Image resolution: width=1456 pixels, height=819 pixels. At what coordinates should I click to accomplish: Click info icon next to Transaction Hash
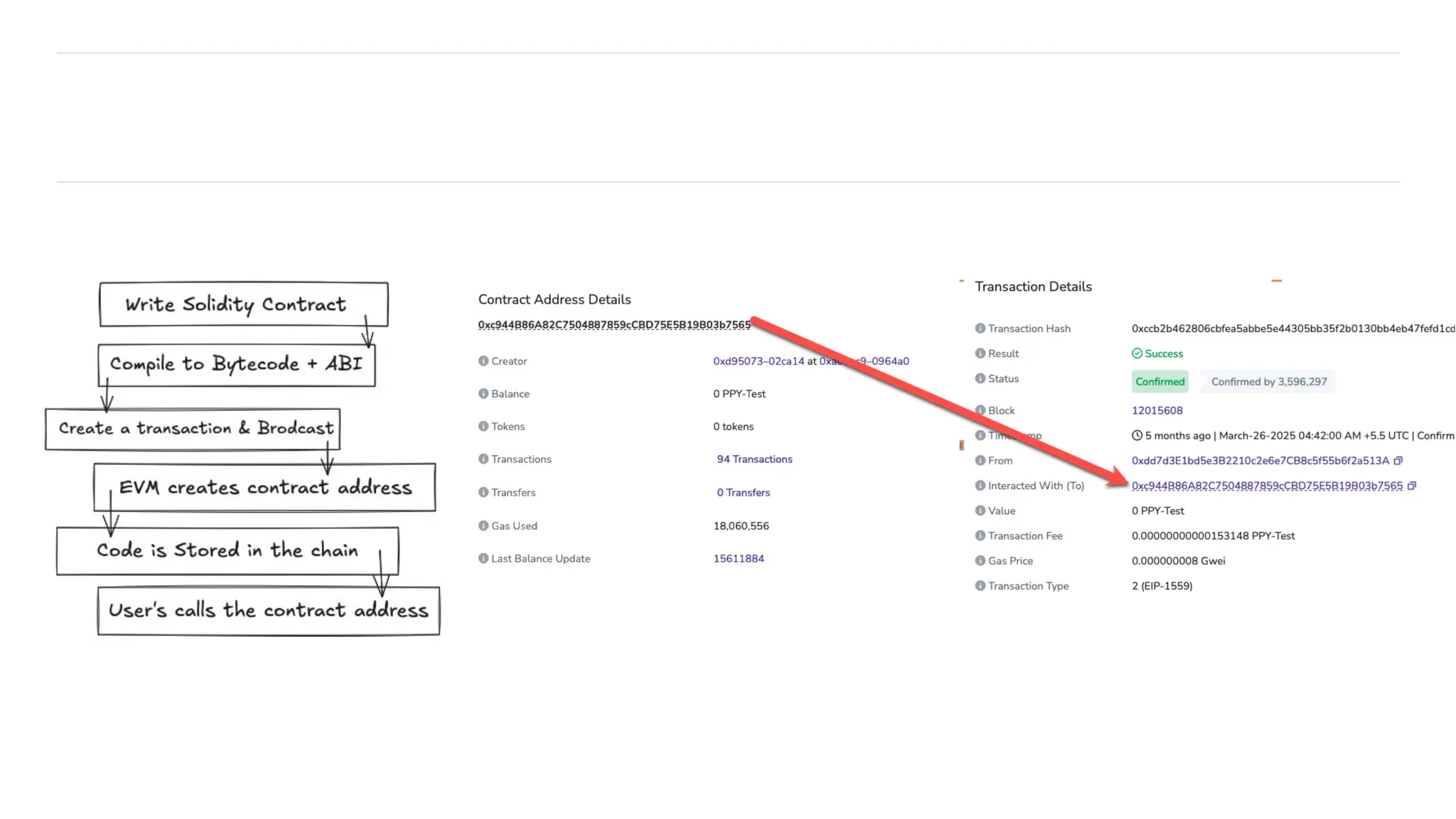pyautogui.click(x=980, y=328)
